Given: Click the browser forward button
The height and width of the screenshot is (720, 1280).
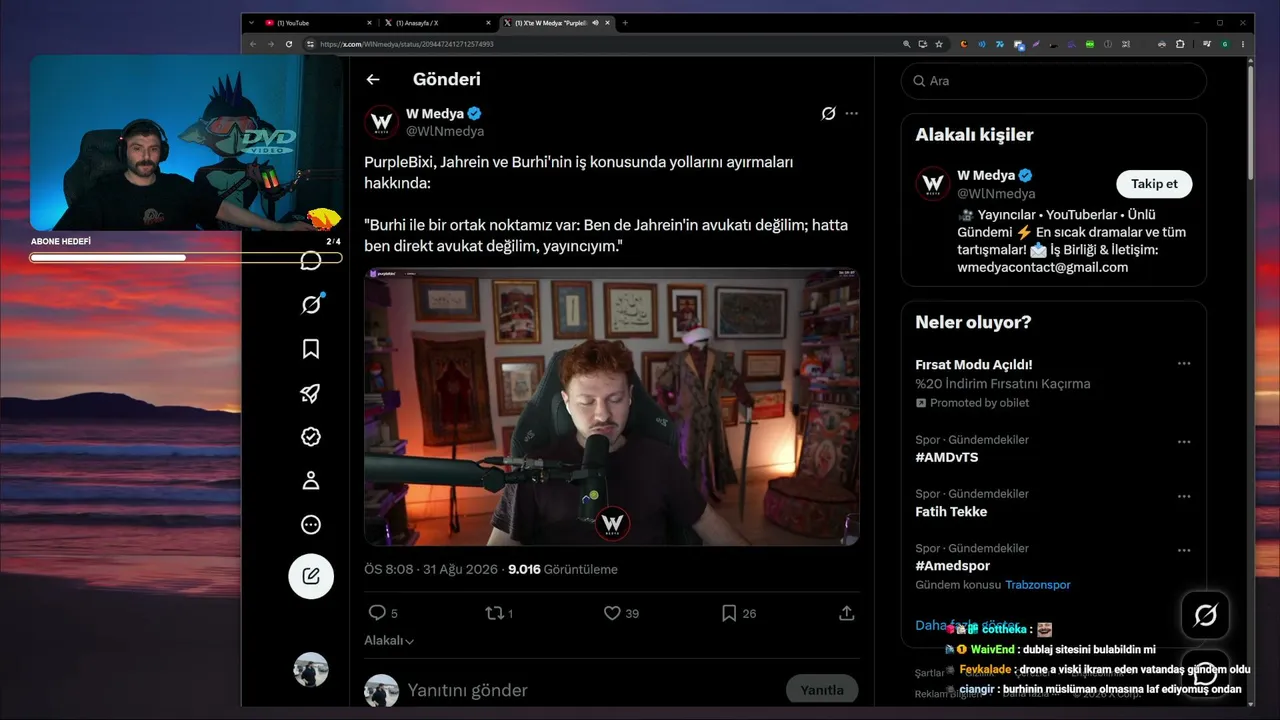Looking at the screenshot, I should tap(270, 44).
